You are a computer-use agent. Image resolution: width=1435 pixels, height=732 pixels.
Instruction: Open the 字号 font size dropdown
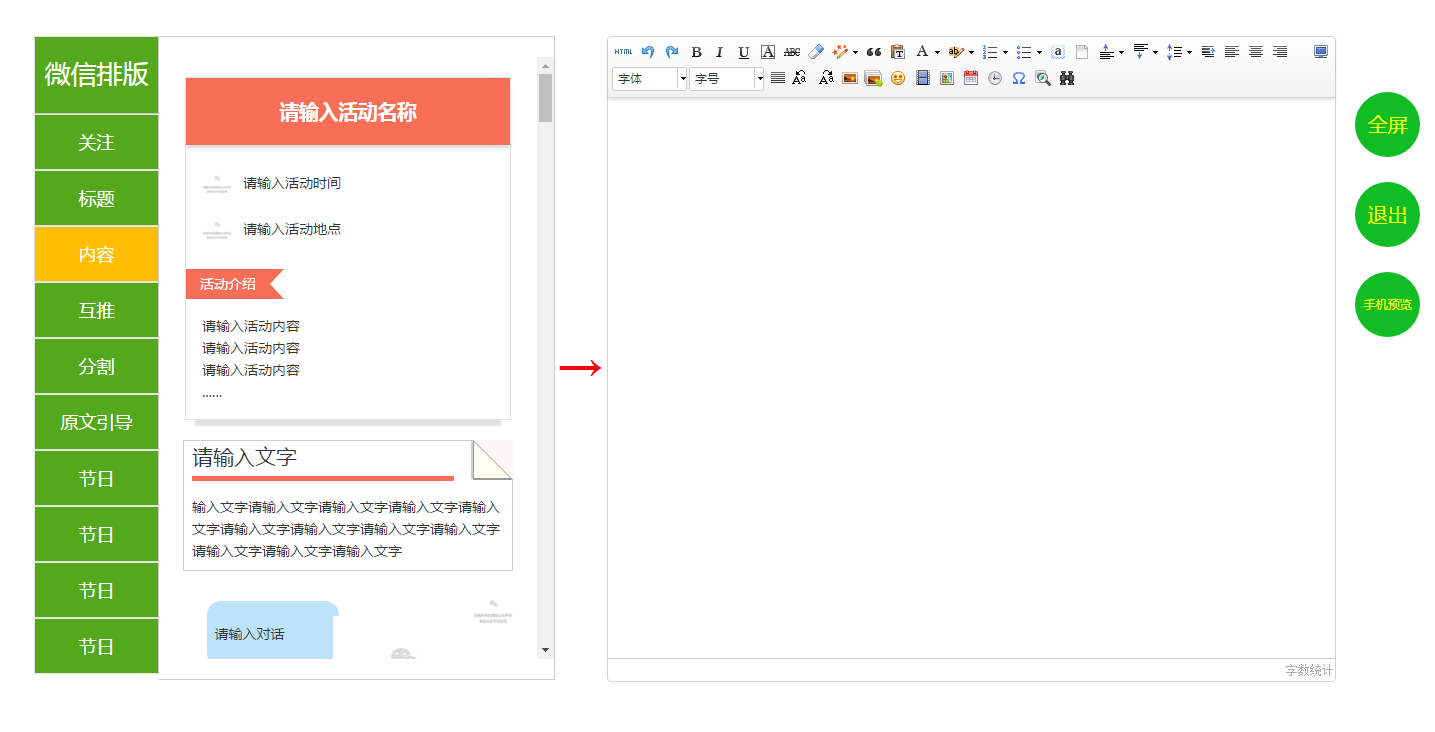point(727,78)
